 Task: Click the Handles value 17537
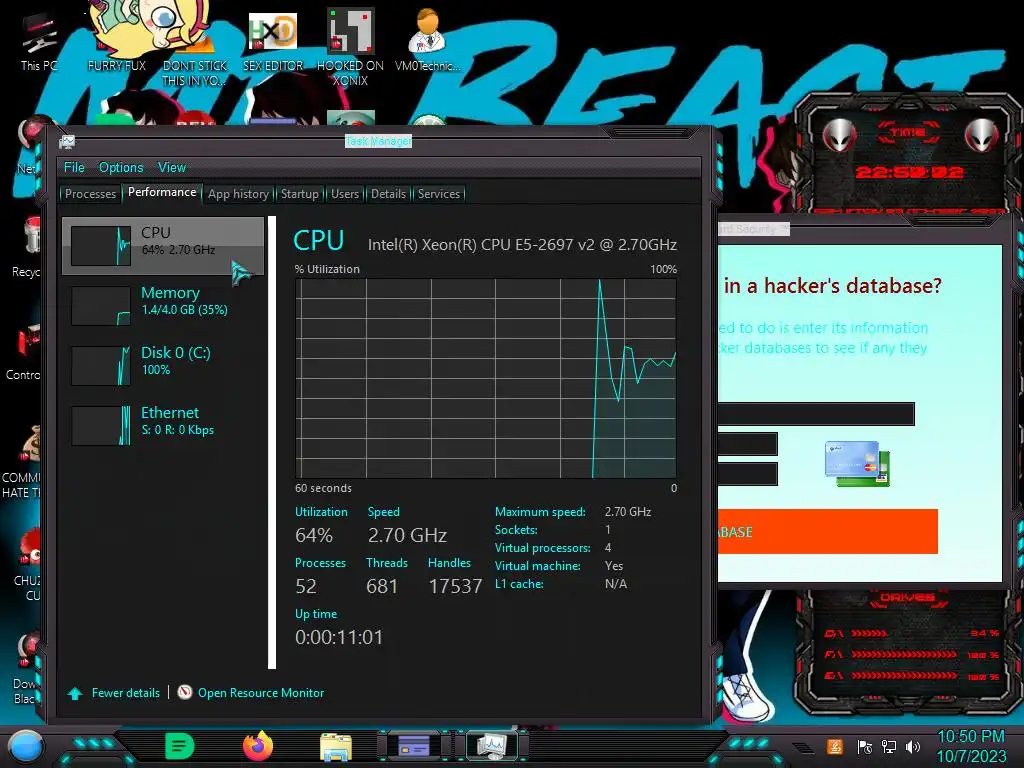pyautogui.click(x=455, y=586)
